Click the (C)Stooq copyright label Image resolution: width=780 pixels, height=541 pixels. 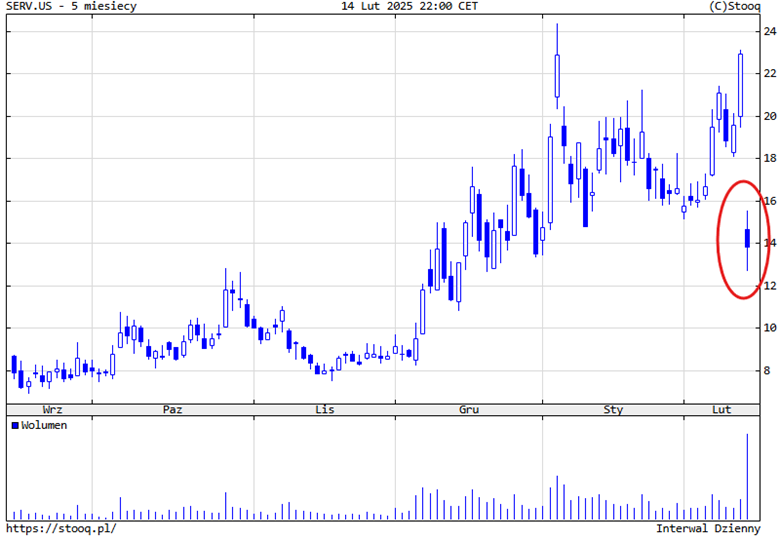(733, 6)
